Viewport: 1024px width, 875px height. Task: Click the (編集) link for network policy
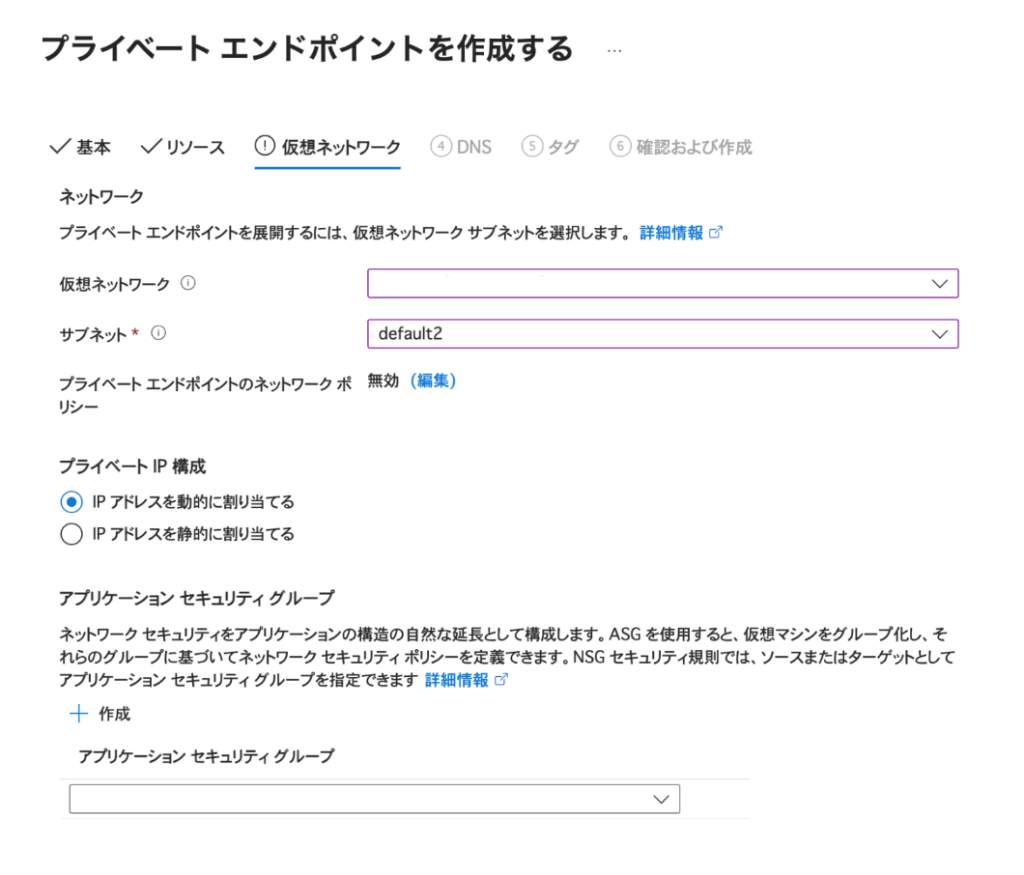[433, 380]
